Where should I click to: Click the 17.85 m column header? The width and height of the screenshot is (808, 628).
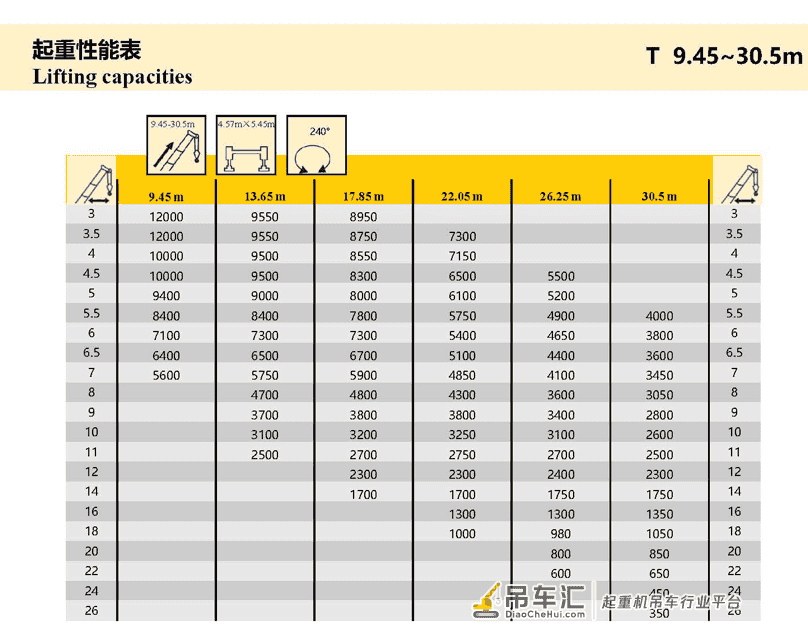click(363, 196)
